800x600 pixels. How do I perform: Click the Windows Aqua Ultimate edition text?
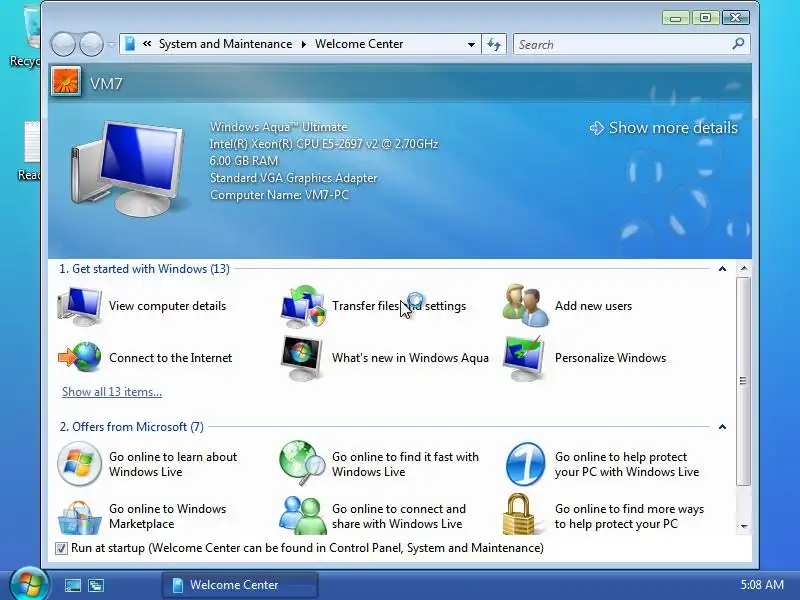279,127
